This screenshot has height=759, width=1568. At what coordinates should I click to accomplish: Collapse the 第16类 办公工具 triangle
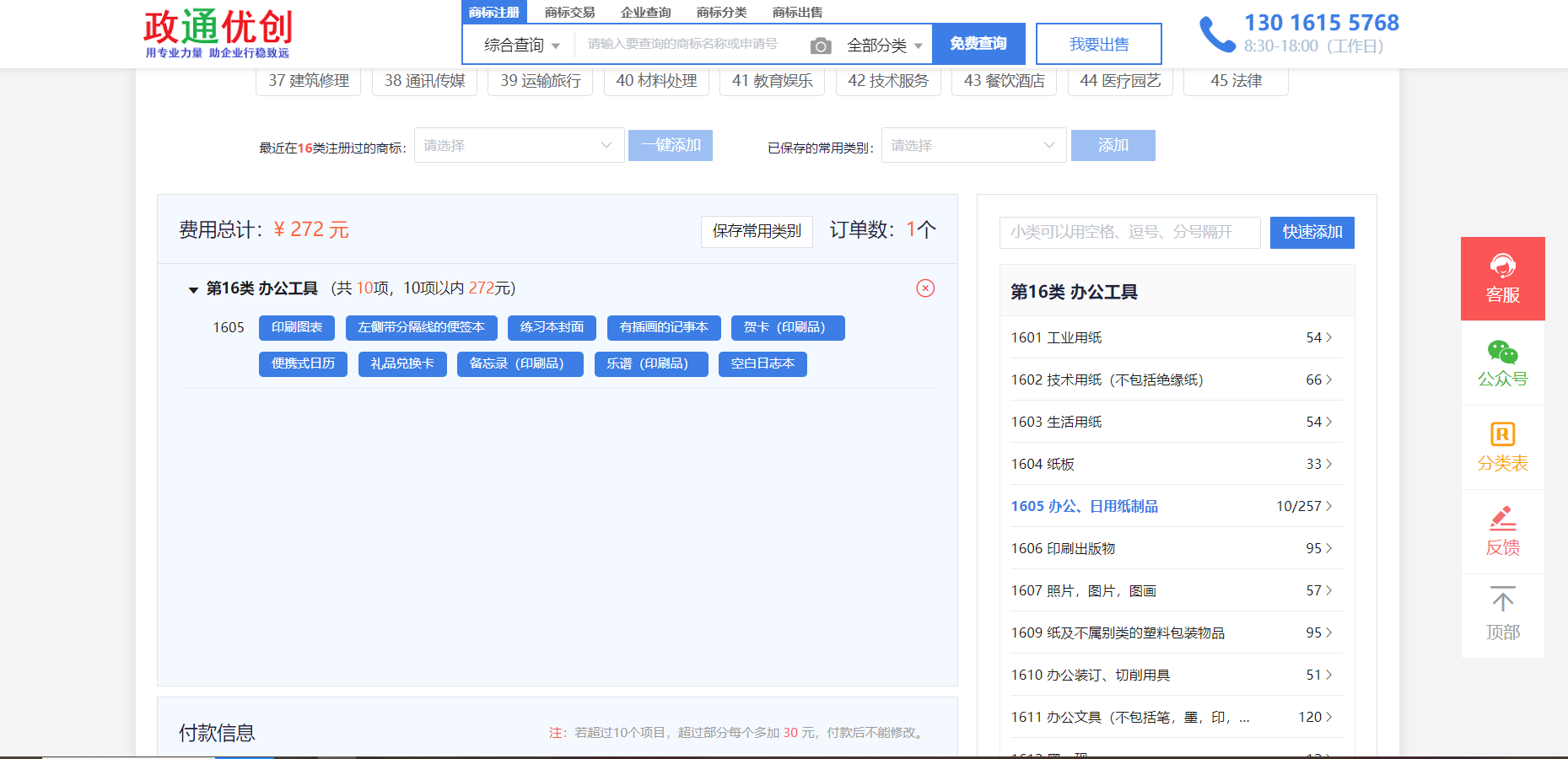(x=193, y=290)
